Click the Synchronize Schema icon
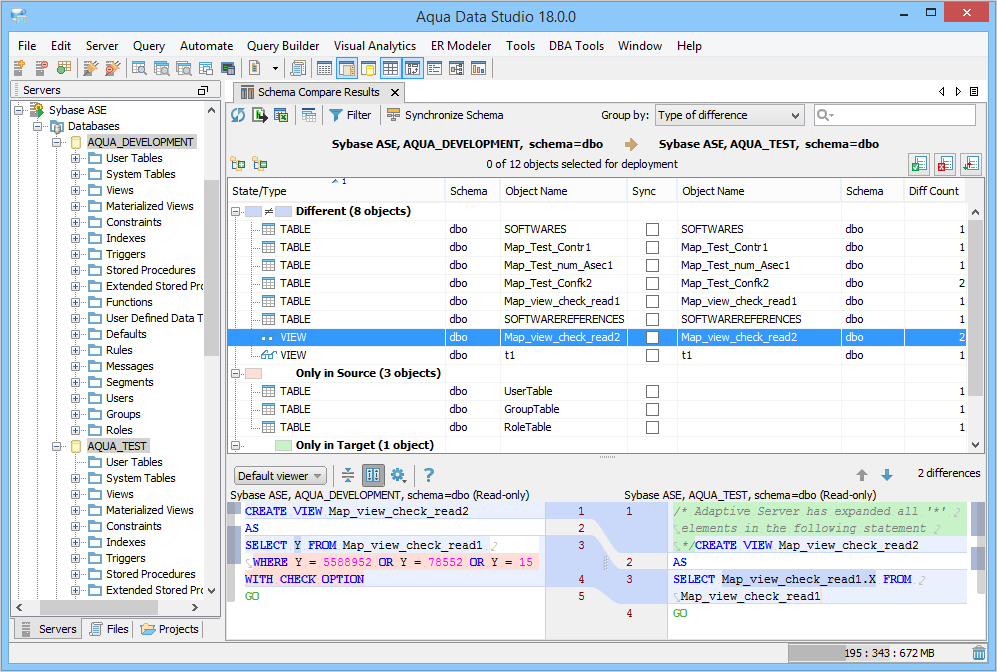 point(394,115)
